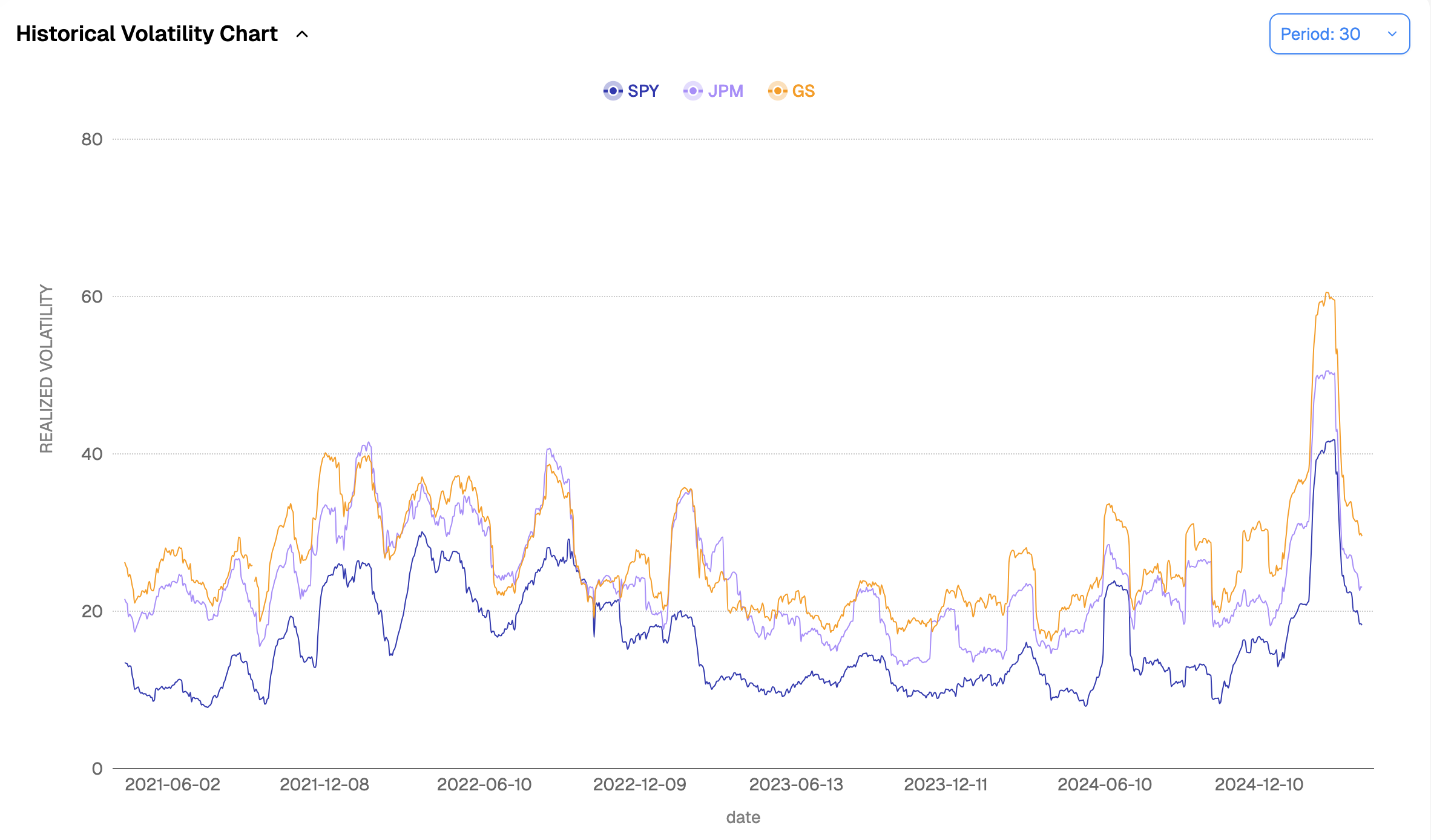Click the 80 value on y-axis
Viewport: 1431px width, 840px height.
tap(92, 139)
